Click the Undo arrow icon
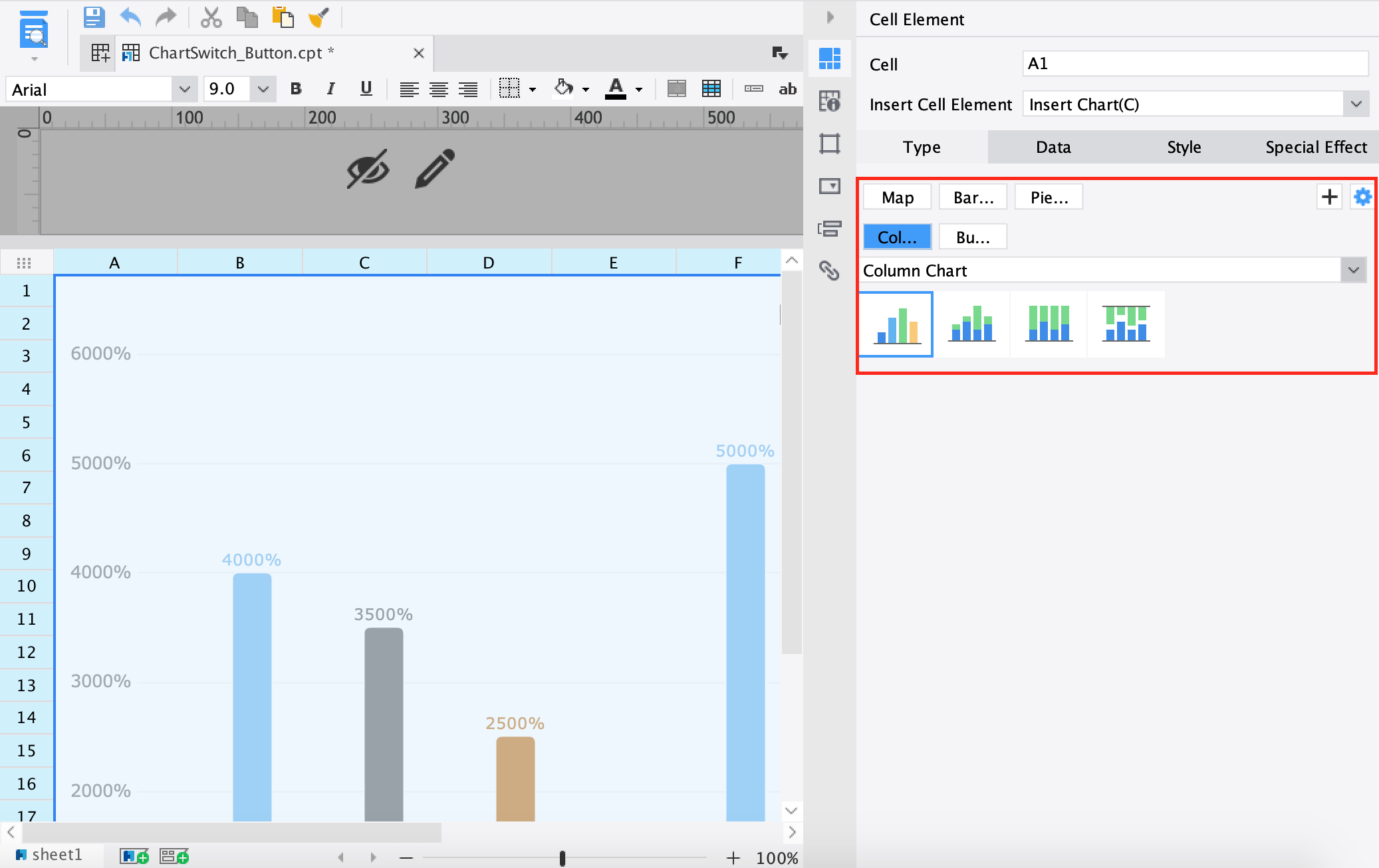This screenshot has width=1379, height=868. pos(130,17)
